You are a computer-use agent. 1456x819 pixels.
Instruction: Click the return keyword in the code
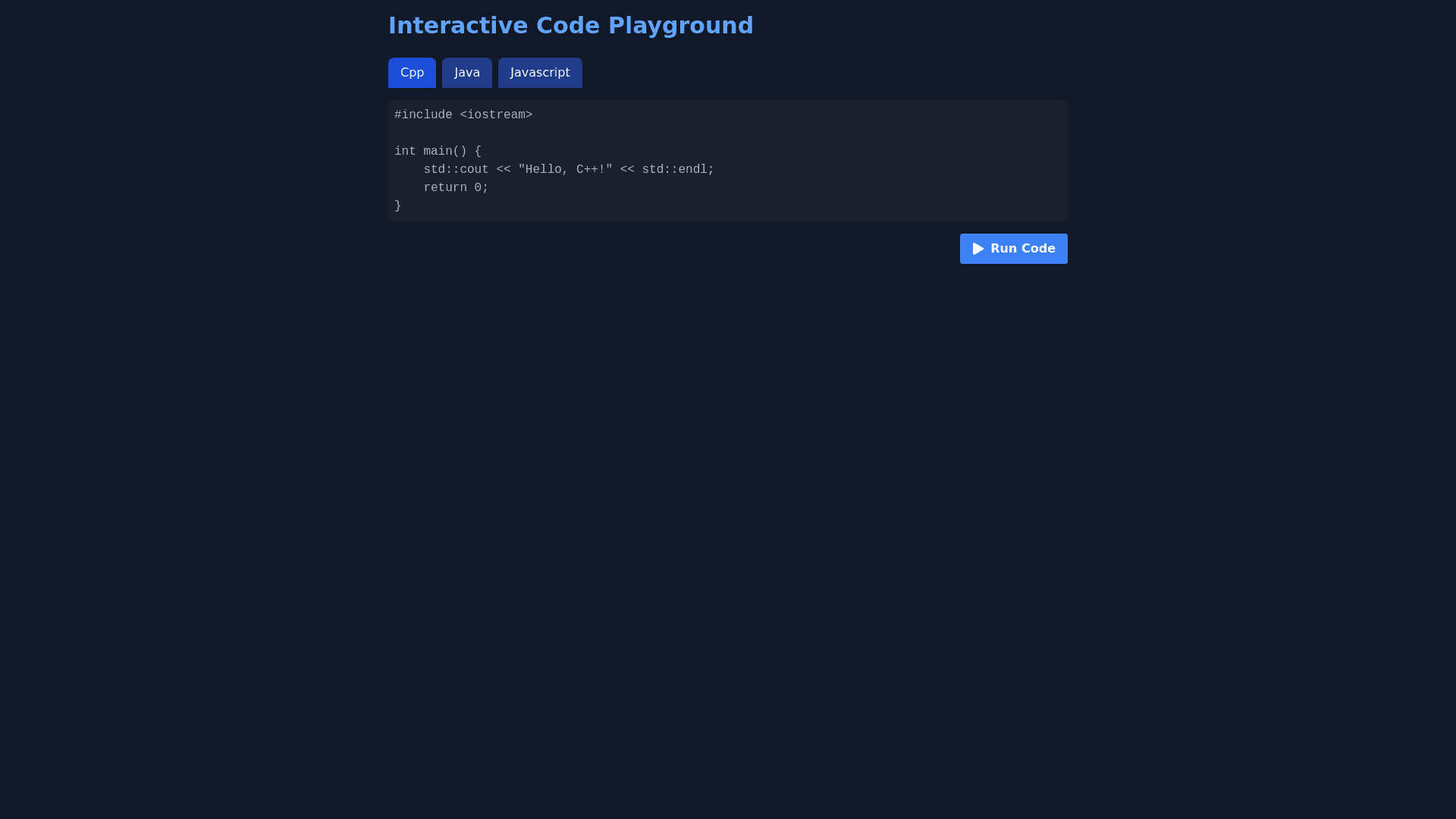[444, 188]
